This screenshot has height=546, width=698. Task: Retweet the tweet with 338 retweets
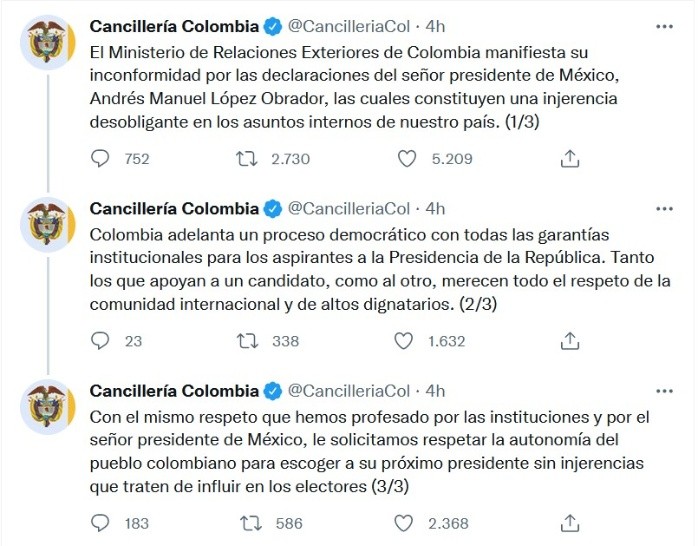(246, 341)
